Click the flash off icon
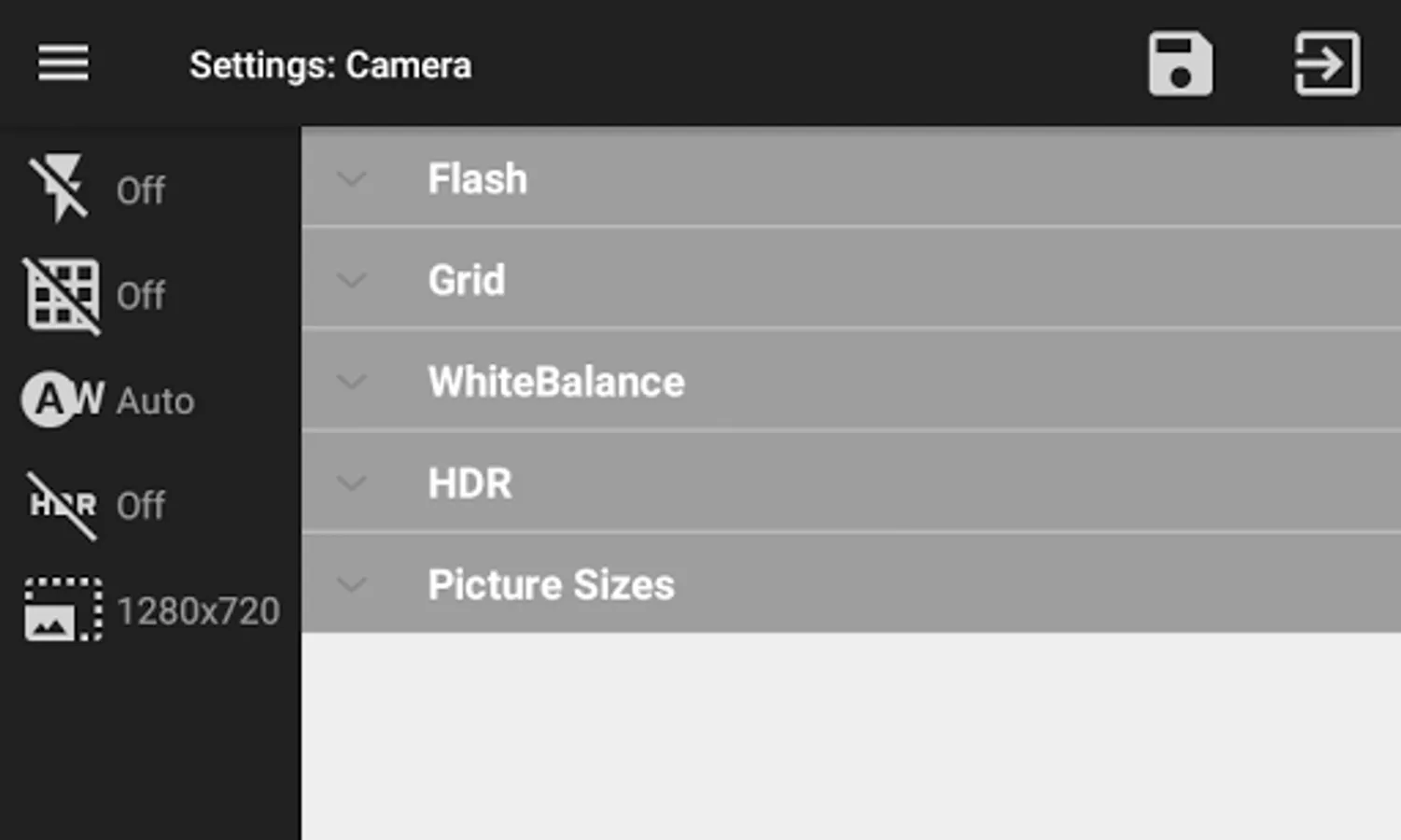Image resolution: width=1401 pixels, height=840 pixels. tap(60, 189)
